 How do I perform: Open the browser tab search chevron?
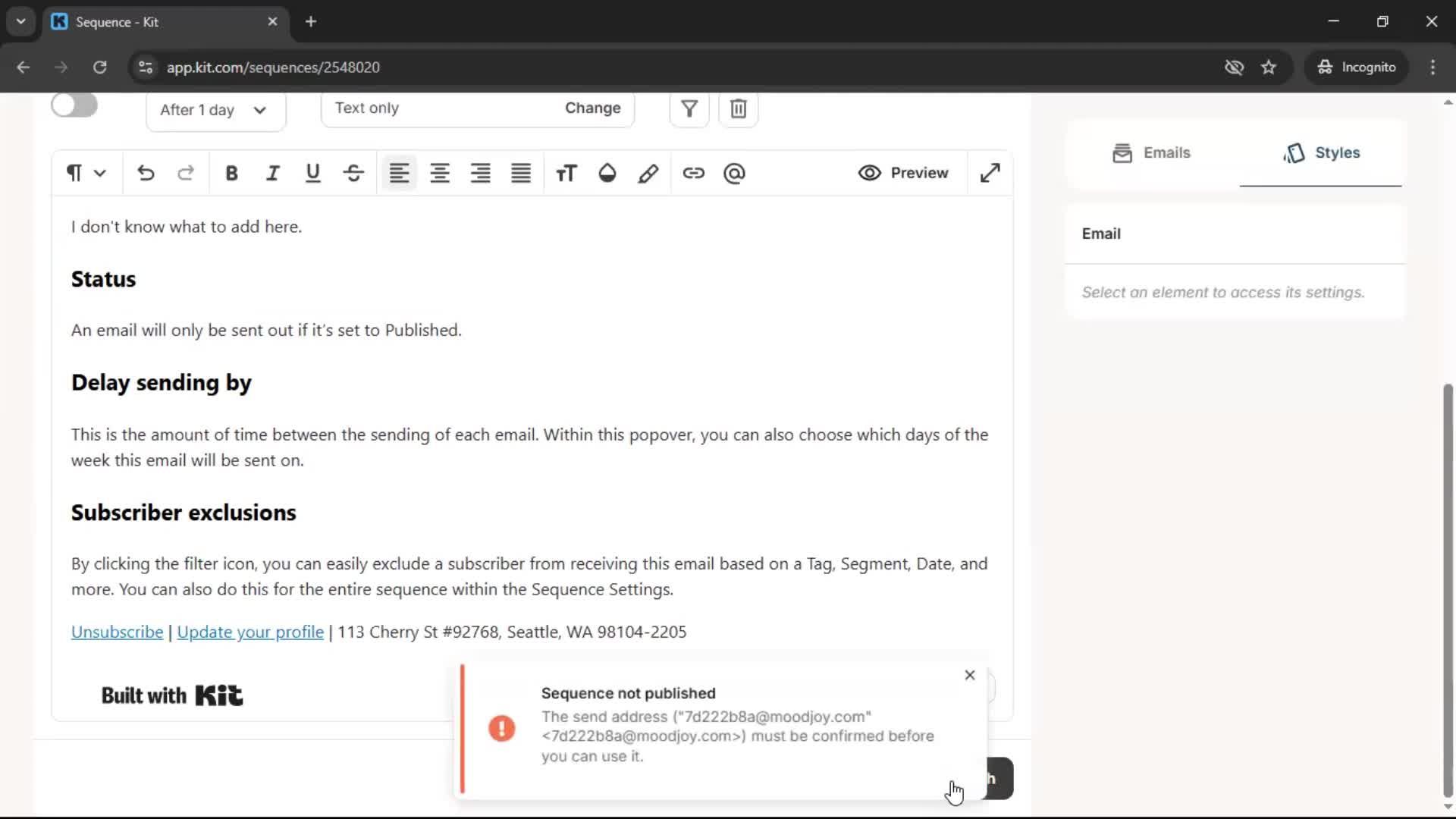click(20, 21)
